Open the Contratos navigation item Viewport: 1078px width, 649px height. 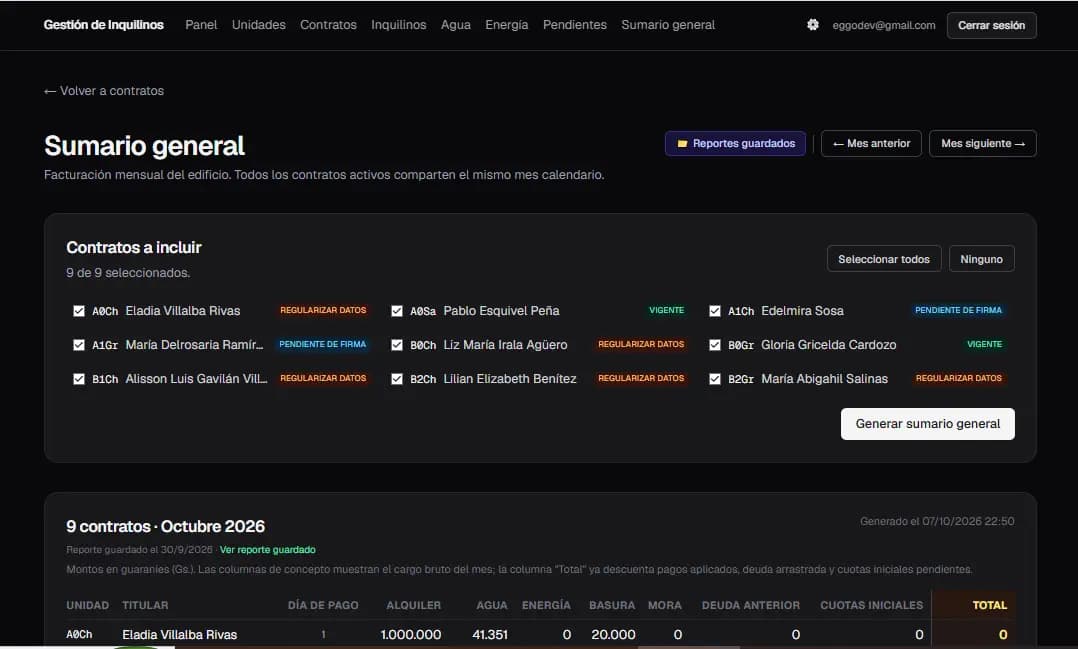point(328,25)
